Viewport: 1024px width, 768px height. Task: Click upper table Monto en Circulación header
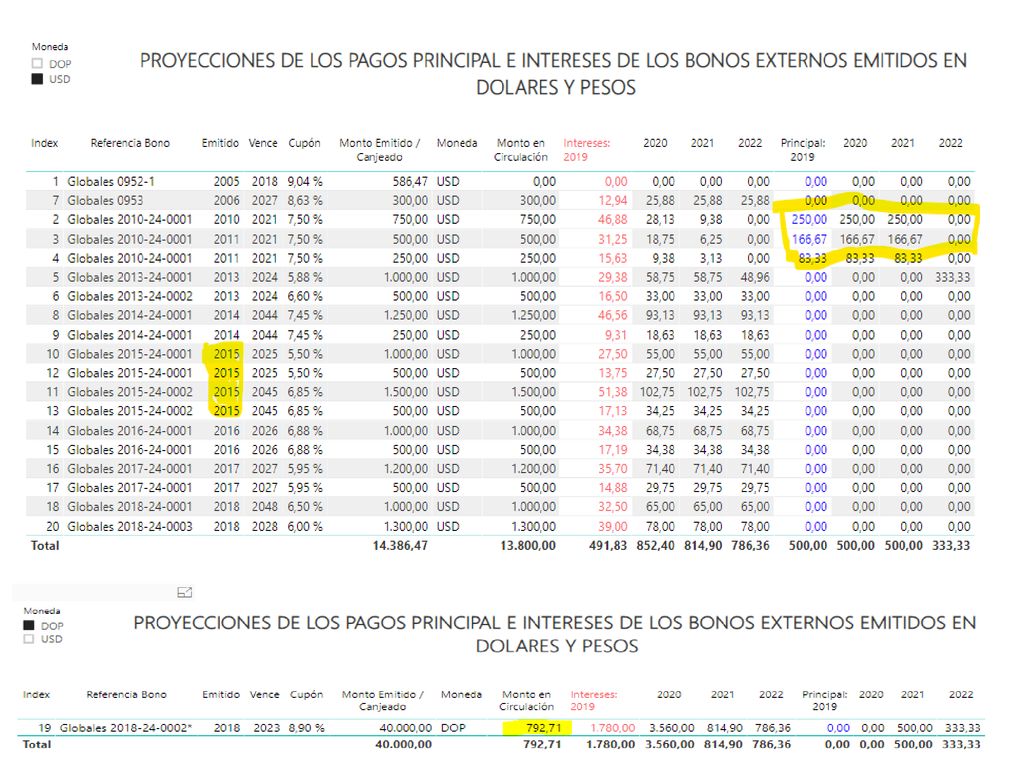[520, 150]
